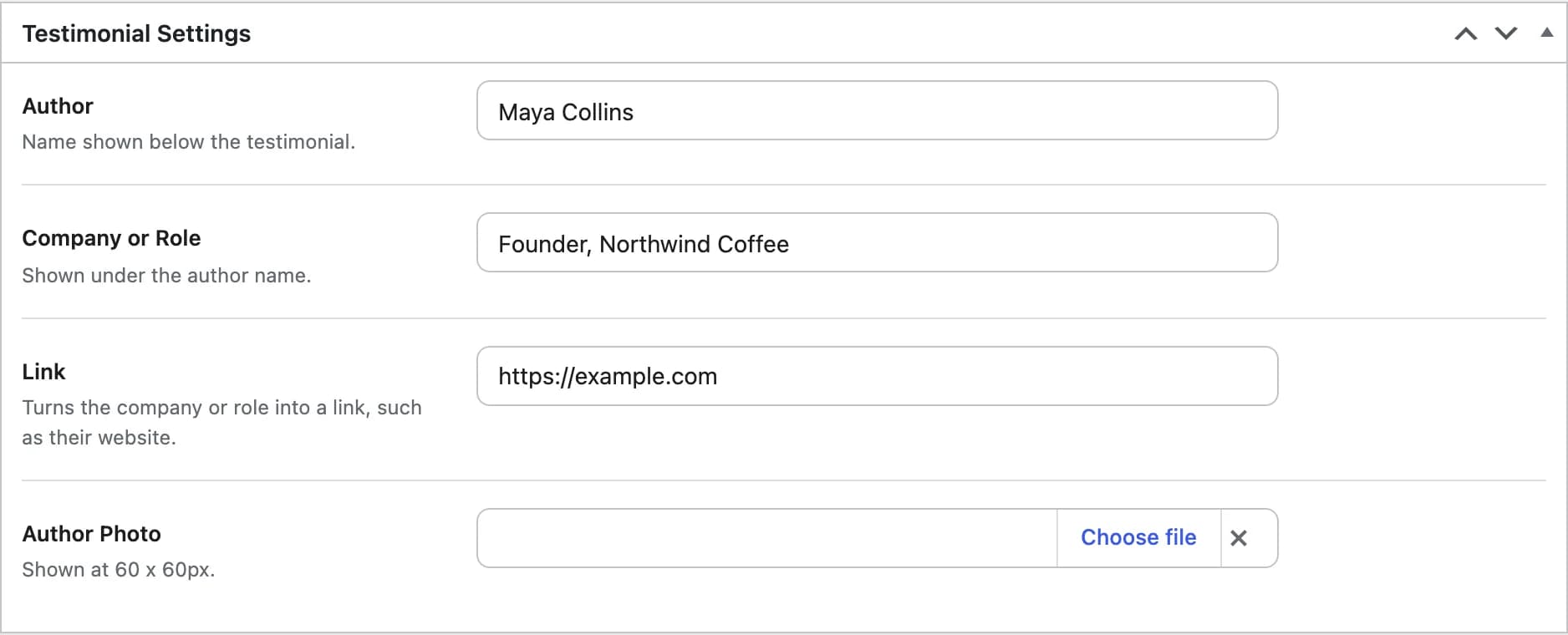Click the Author Photo label
The height and width of the screenshot is (635, 1568).
click(x=91, y=534)
